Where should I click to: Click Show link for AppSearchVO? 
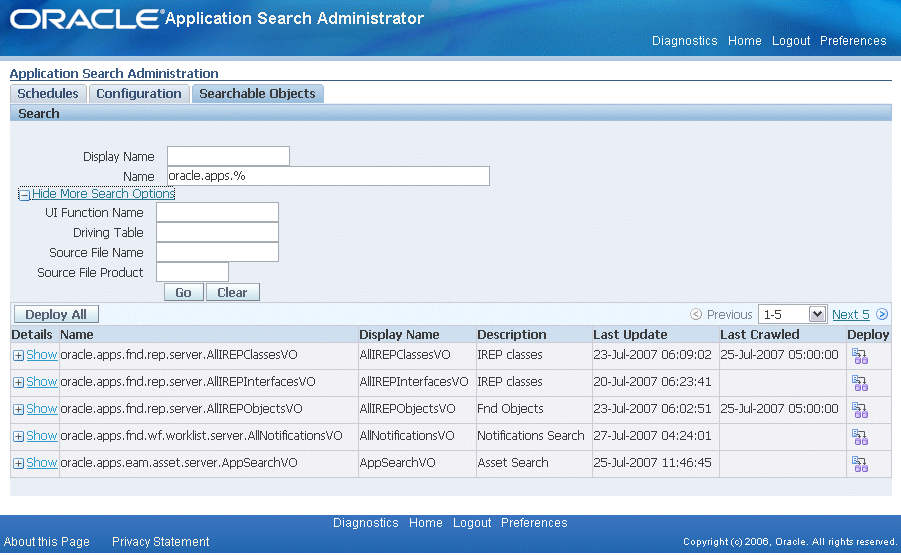point(41,463)
